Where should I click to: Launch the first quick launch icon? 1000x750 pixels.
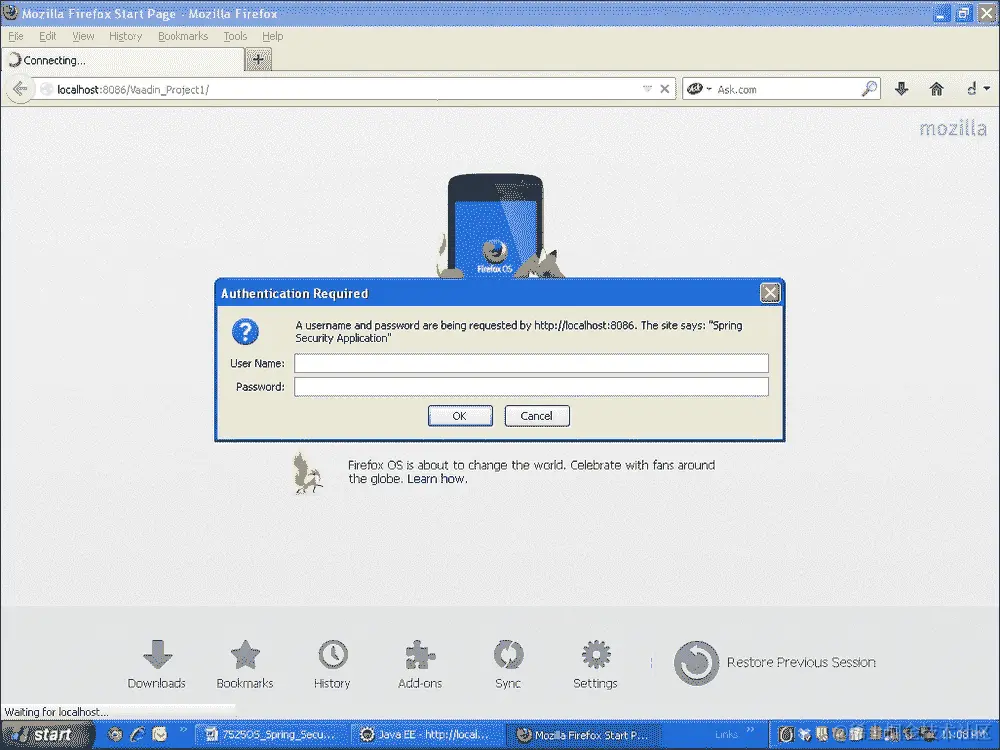point(115,735)
